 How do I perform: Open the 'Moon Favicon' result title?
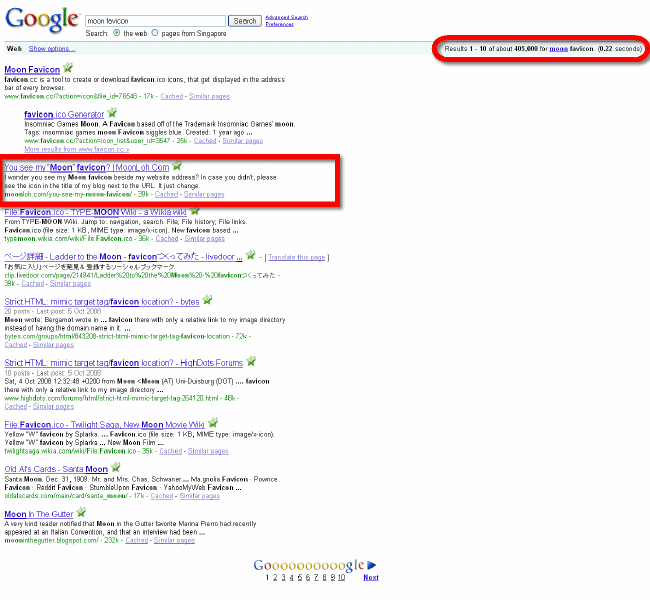32,70
